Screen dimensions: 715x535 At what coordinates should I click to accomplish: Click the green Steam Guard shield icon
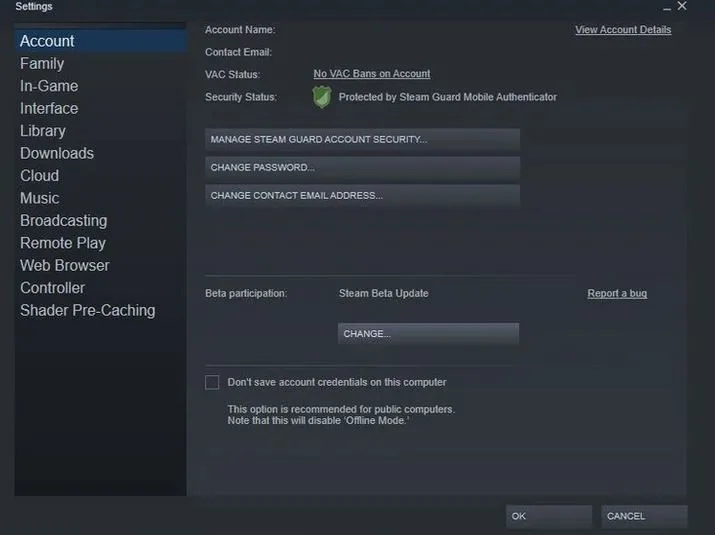click(322, 97)
